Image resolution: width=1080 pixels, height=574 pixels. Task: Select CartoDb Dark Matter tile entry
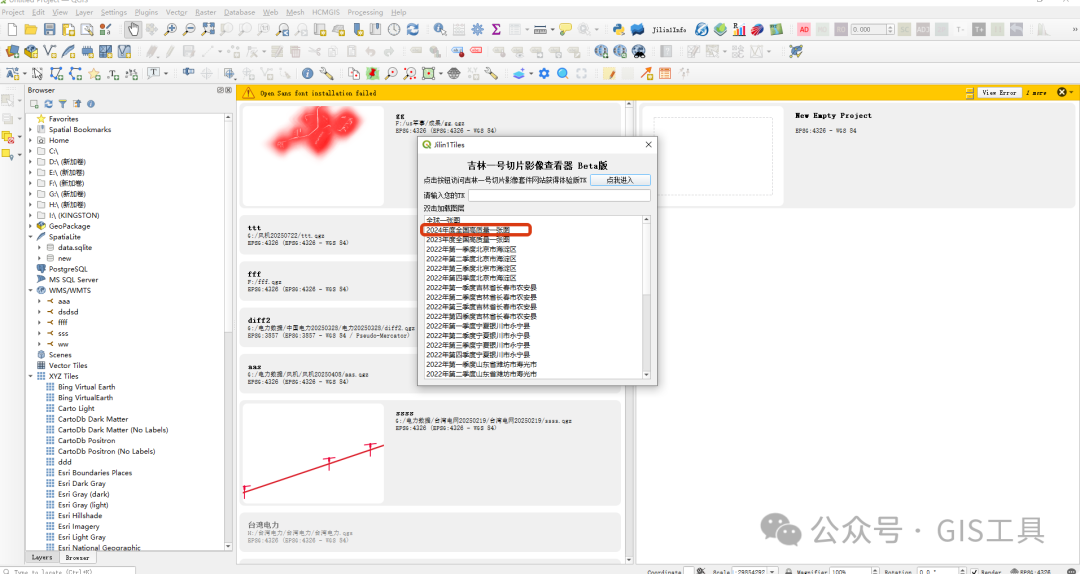point(93,419)
